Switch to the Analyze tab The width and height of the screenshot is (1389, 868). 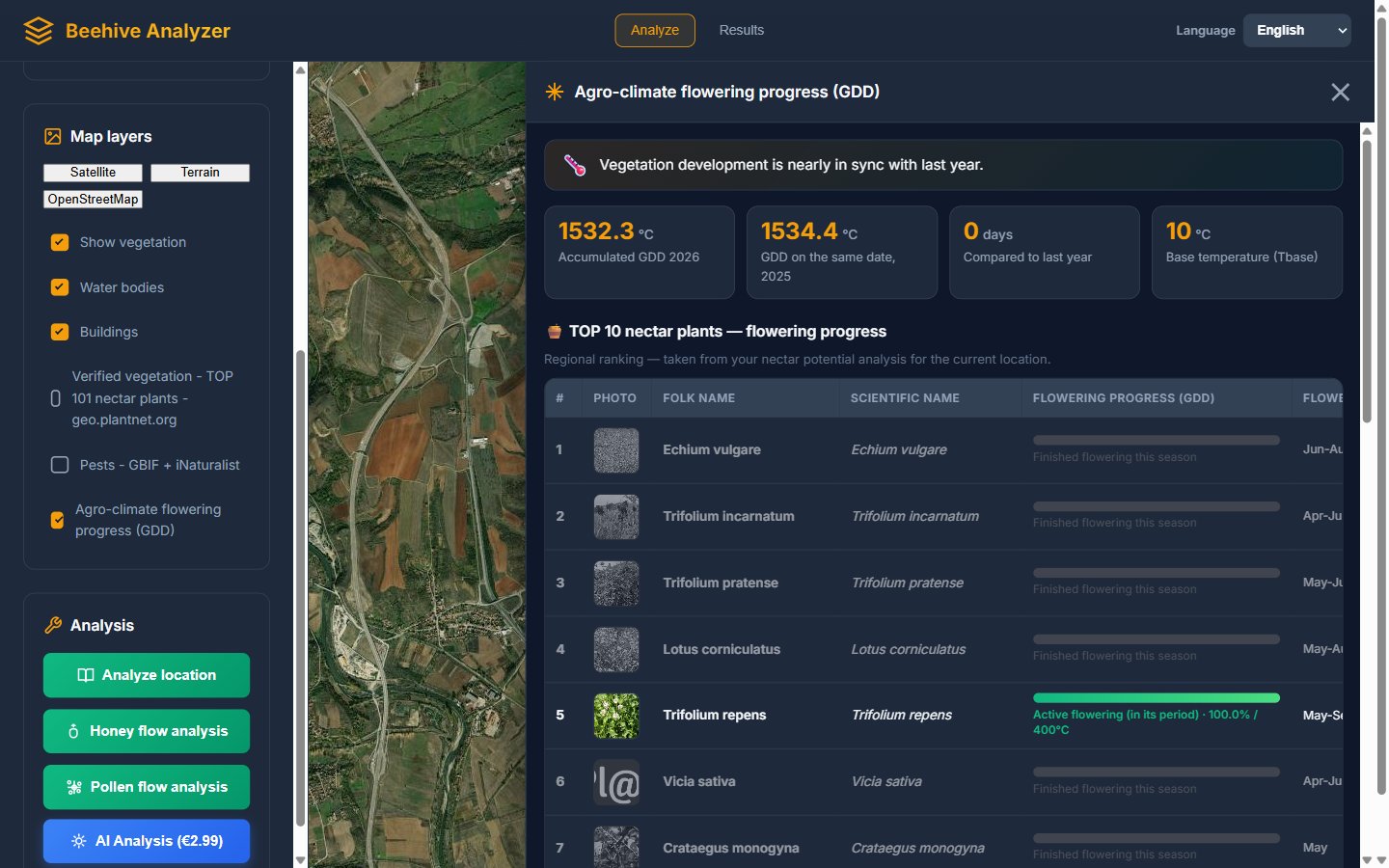click(655, 31)
